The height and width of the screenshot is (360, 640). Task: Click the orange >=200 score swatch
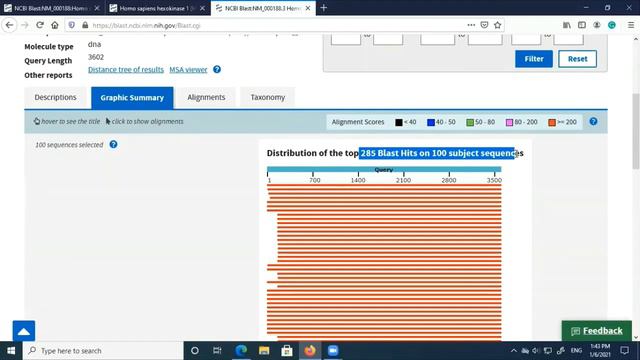[x=552, y=122]
